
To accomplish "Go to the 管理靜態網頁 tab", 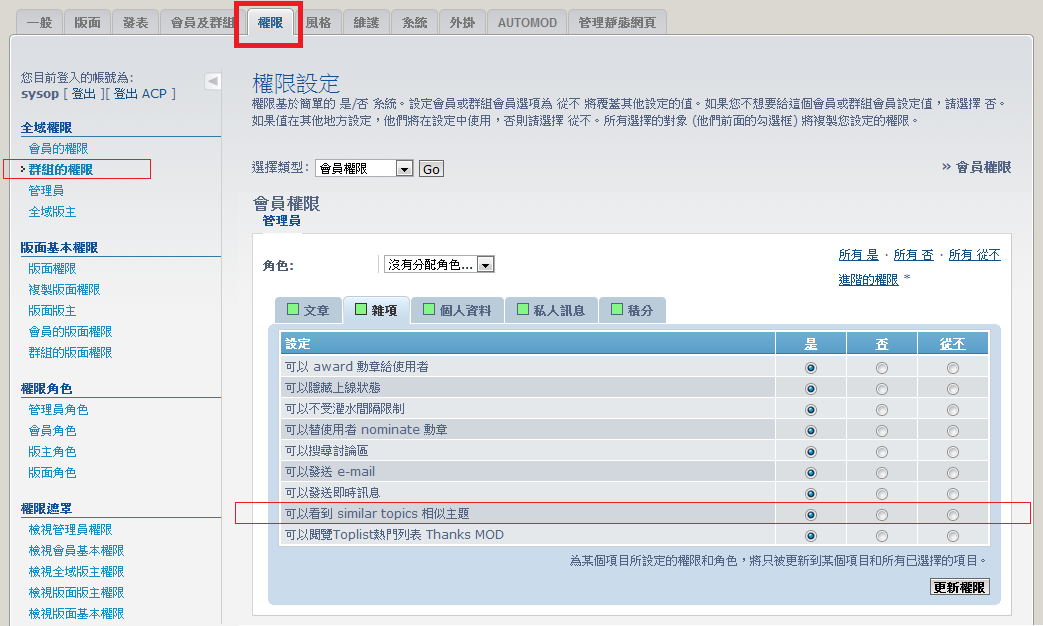I will point(617,22).
